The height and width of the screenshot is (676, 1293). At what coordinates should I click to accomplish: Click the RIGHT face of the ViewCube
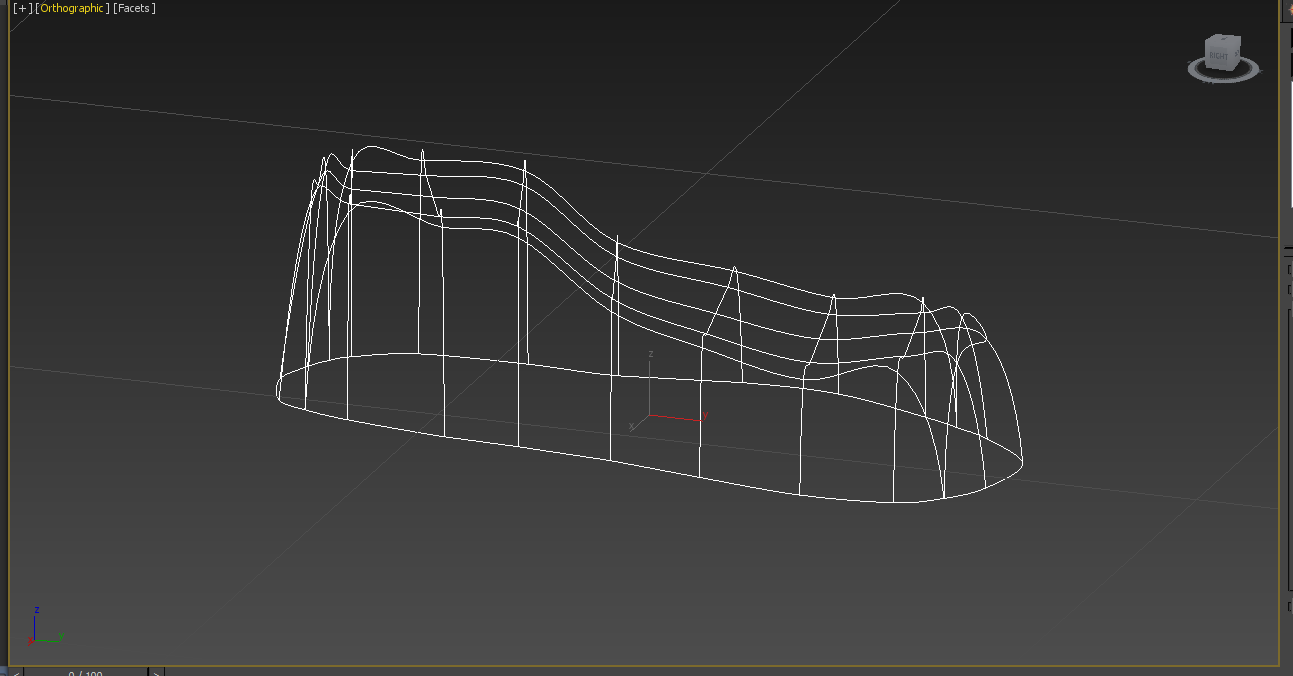click(1218, 54)
